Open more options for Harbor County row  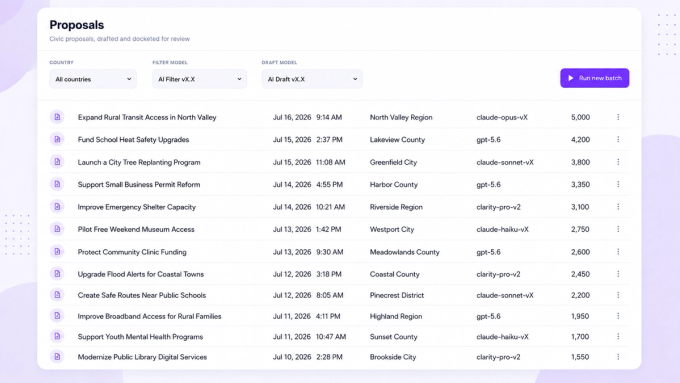pos(618,184)
